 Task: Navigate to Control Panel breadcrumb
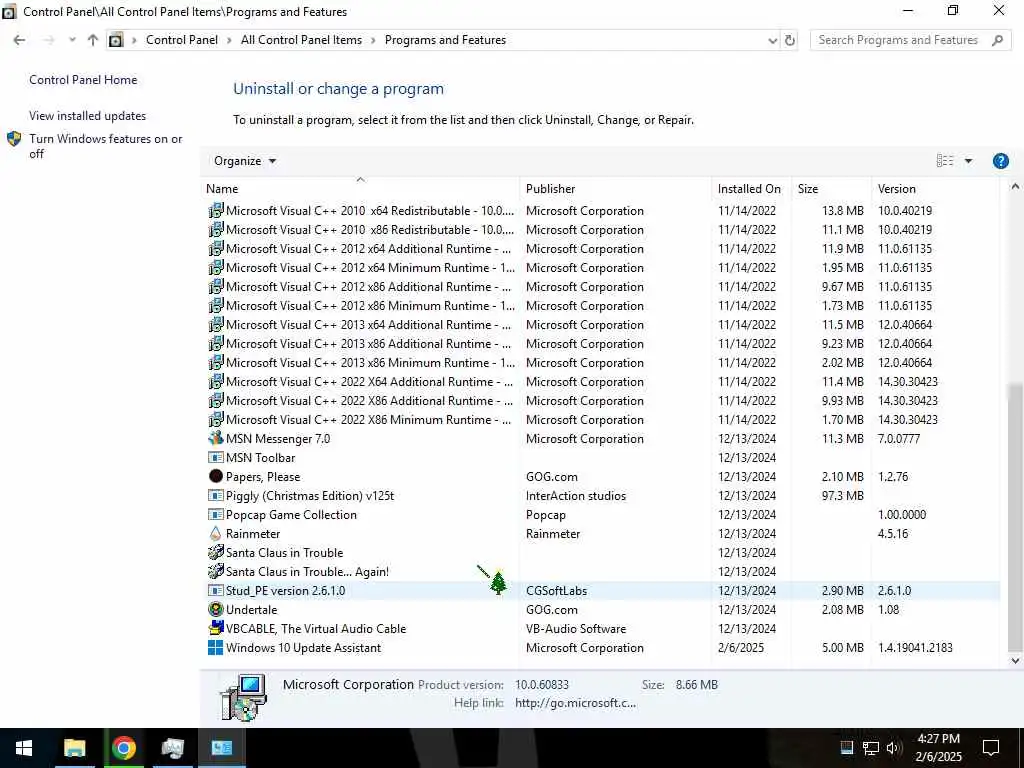point(182,40)
